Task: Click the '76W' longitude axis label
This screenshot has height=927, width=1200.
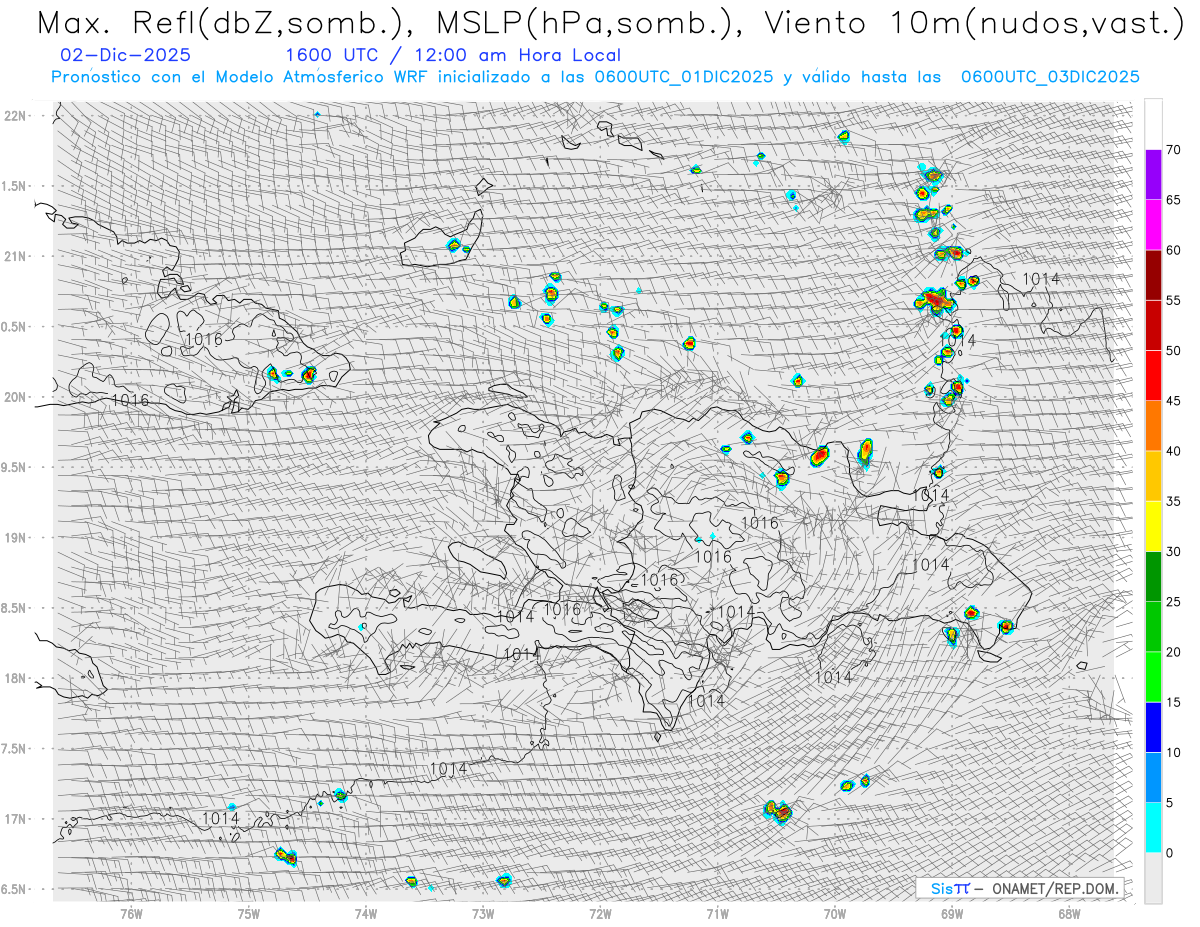Action: (x=131, y=913)
